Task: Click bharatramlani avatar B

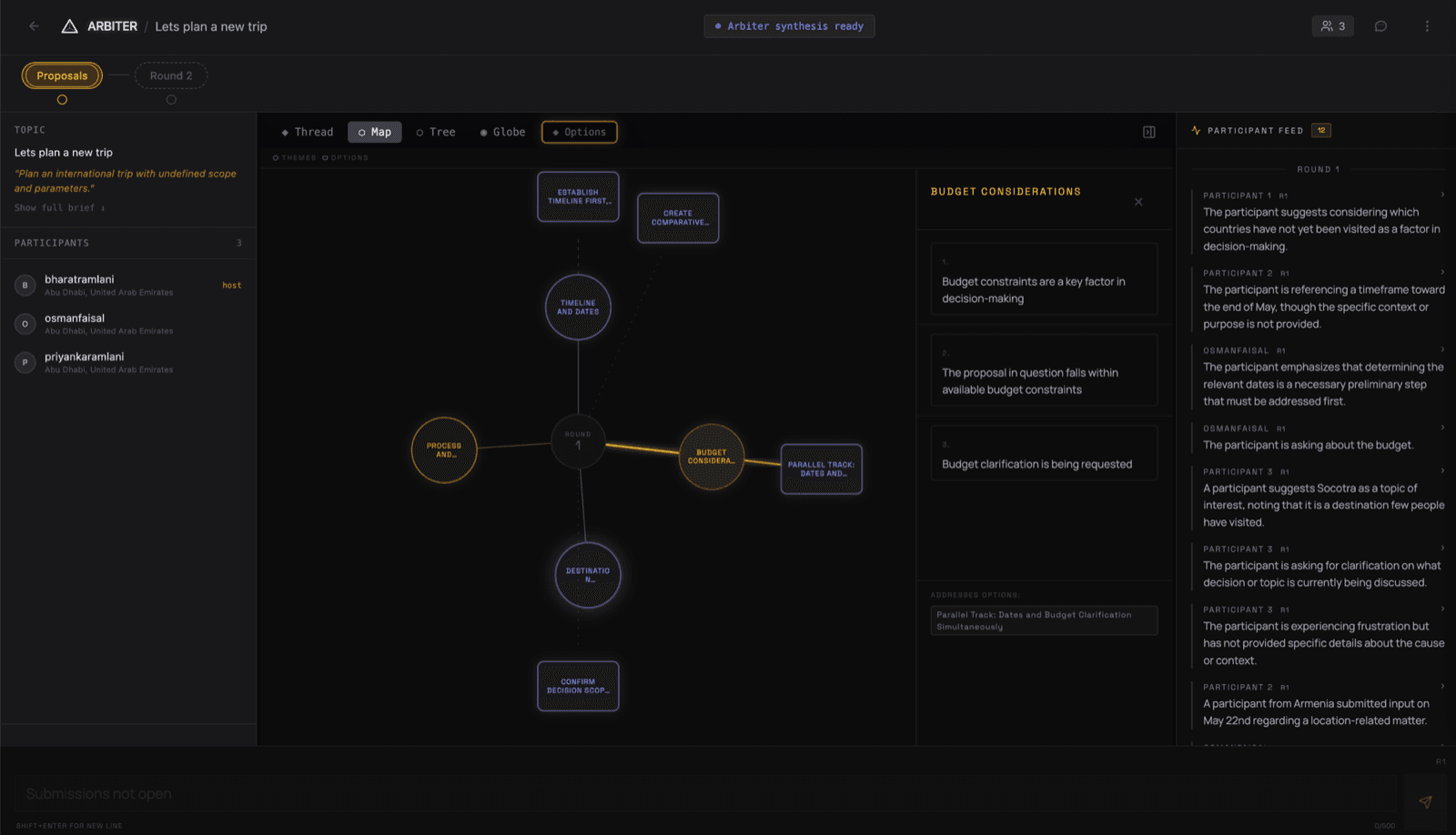Action: (25, 285)
